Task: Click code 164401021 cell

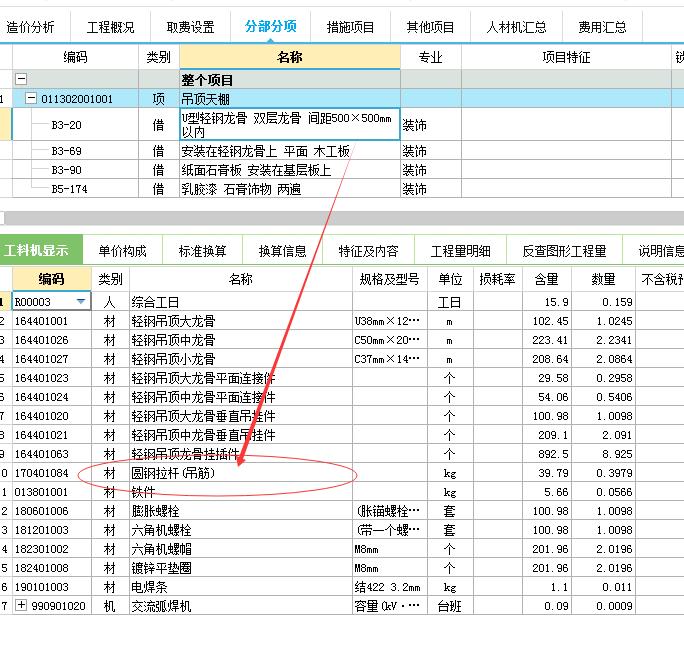Action: pyautogui.click(x=51, y=435)
